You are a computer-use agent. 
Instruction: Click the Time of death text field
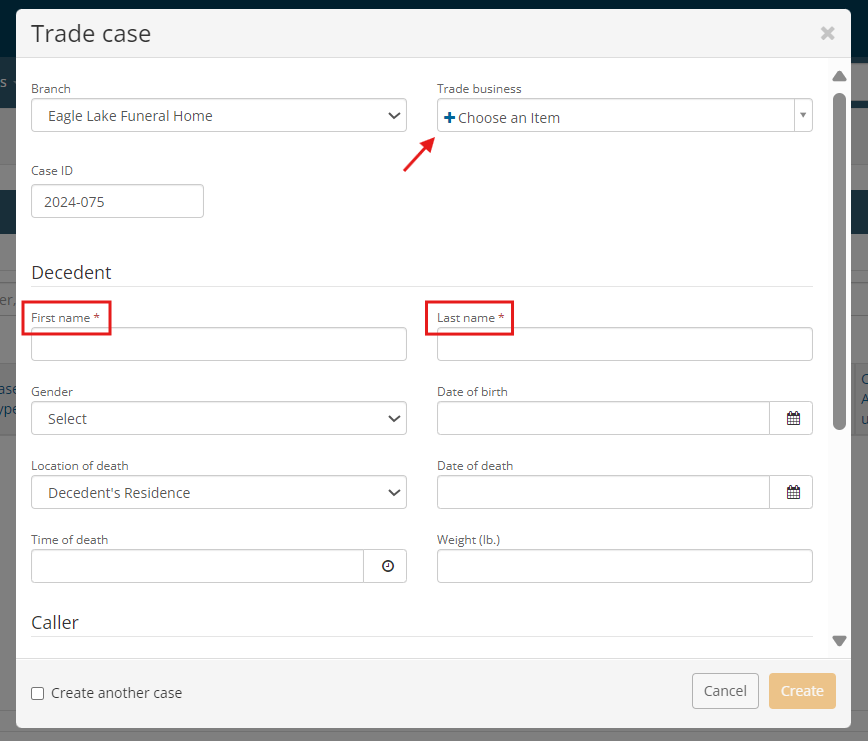197,566
